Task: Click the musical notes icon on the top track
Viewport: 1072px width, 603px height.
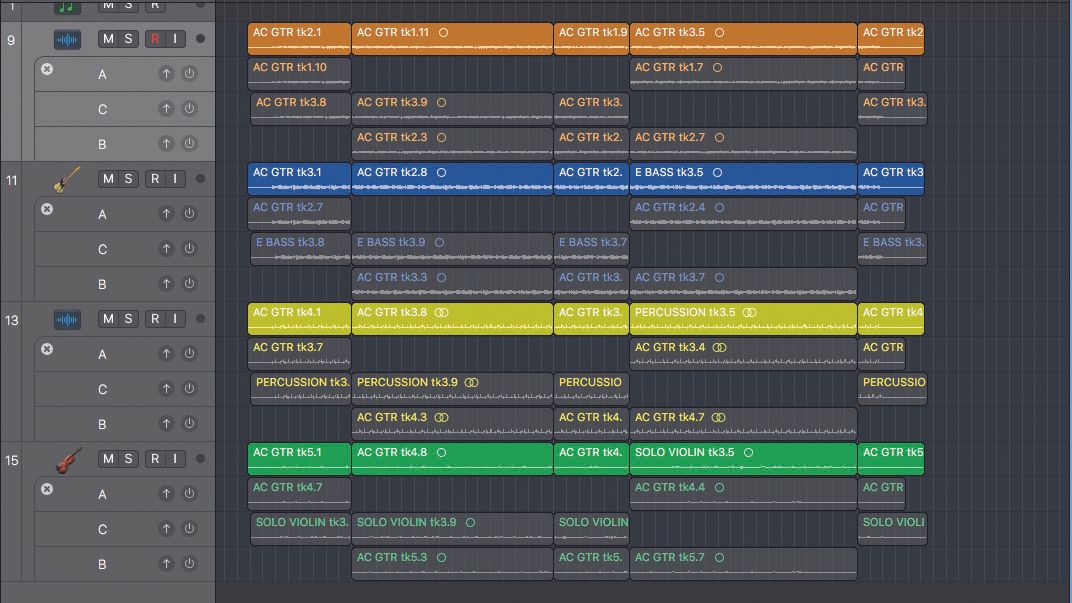Action: pyautogui.click(x=67, y=7)
